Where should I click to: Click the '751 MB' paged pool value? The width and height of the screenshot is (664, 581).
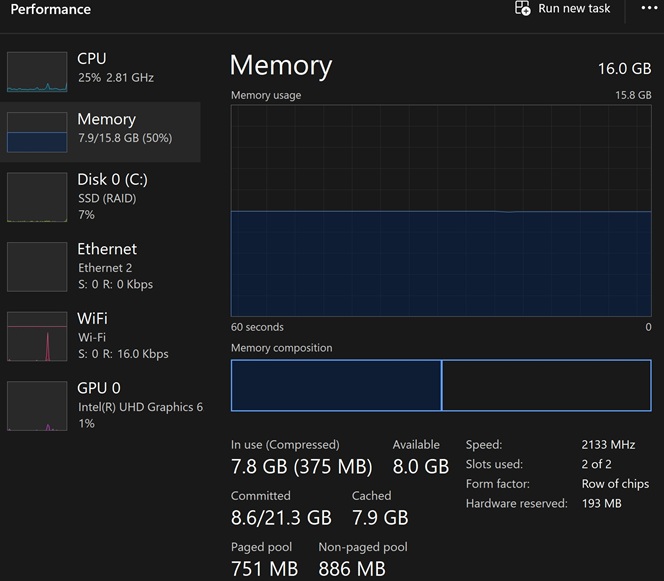click(264, 569)
